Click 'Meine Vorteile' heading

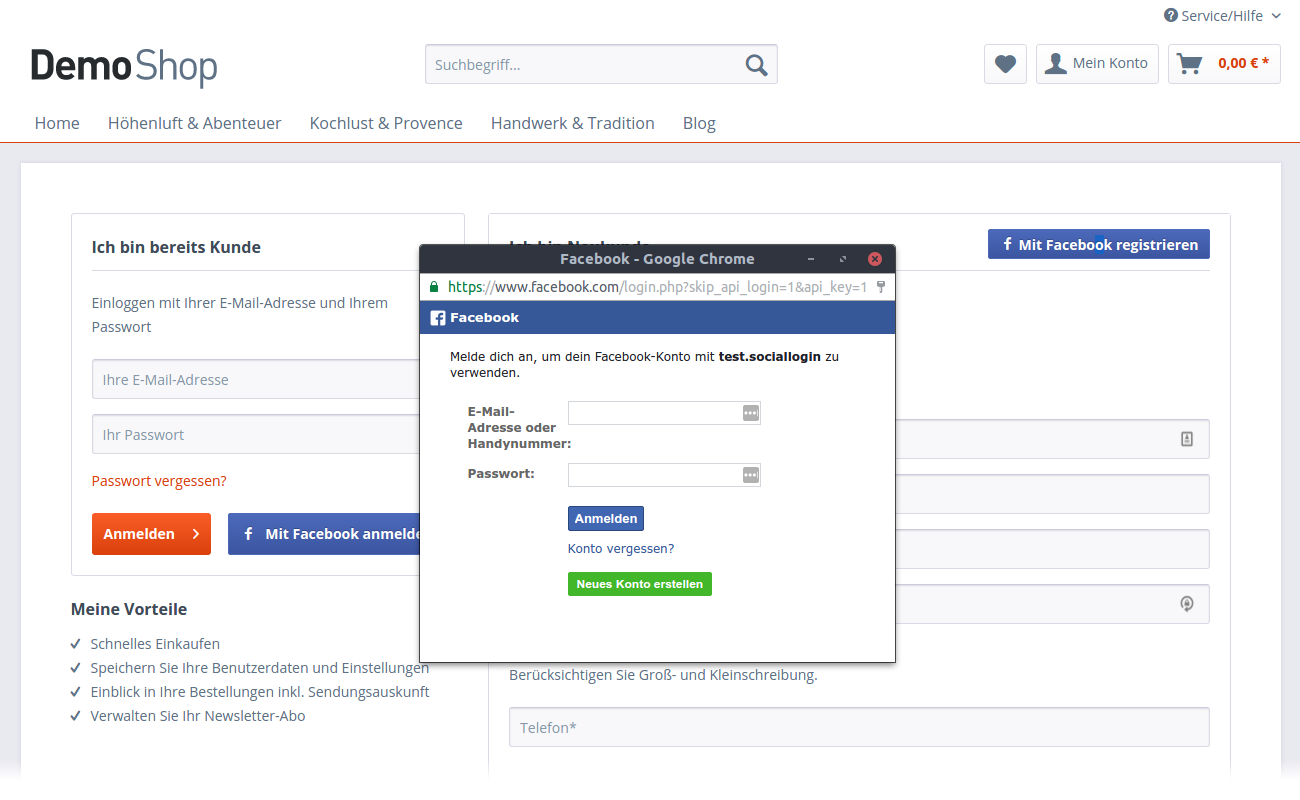click(x=129, y=609)
